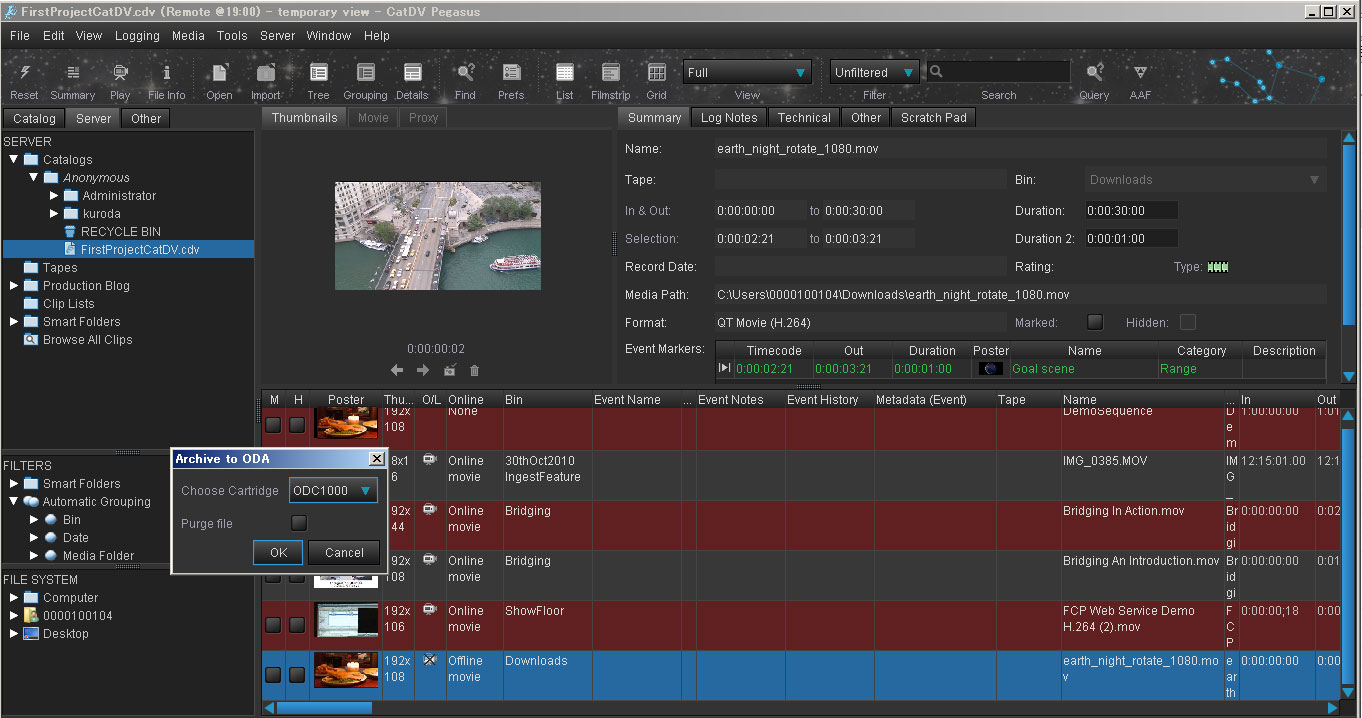
Task: Go to next thumbnail arrow
Action: (x=423, y=370)
